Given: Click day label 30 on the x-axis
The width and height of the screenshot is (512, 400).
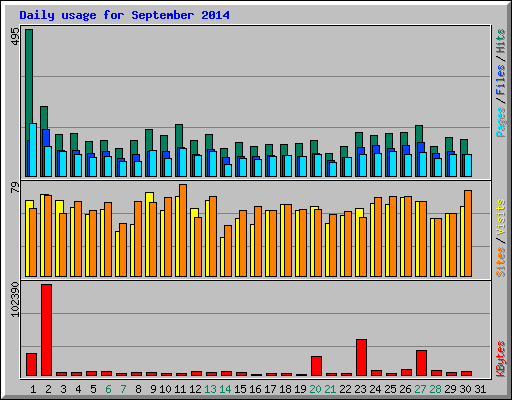Looking at the screenshot, I should 465,389.
